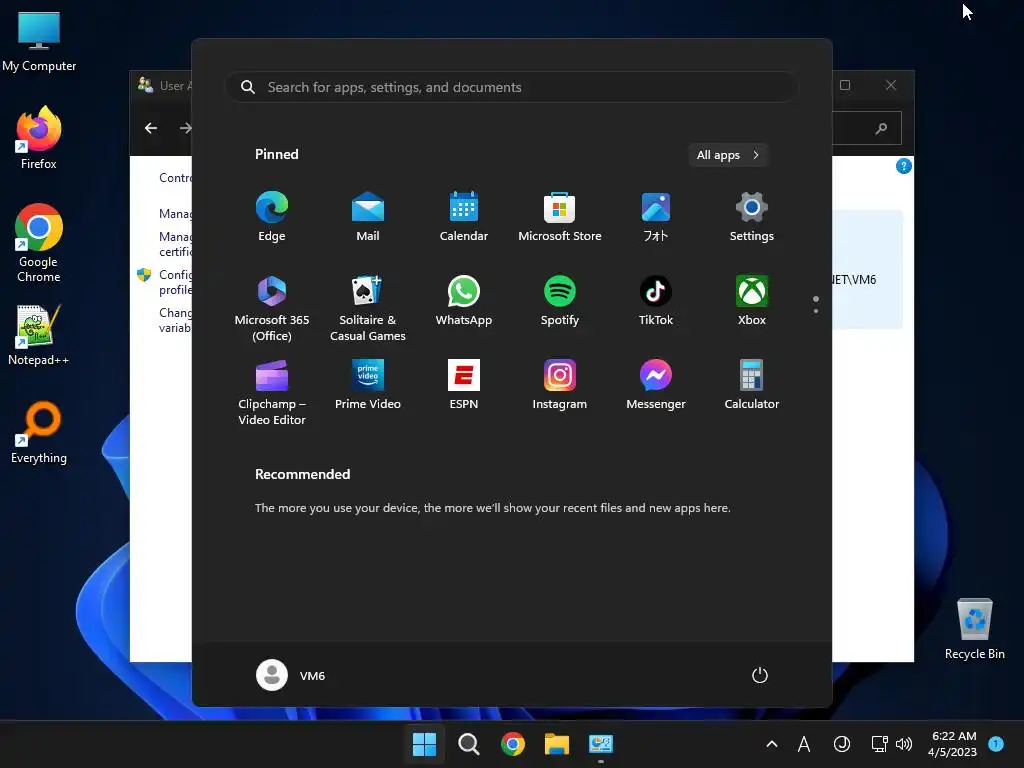
Task: Launch TikTok app
Action: [x=656, y=301]
